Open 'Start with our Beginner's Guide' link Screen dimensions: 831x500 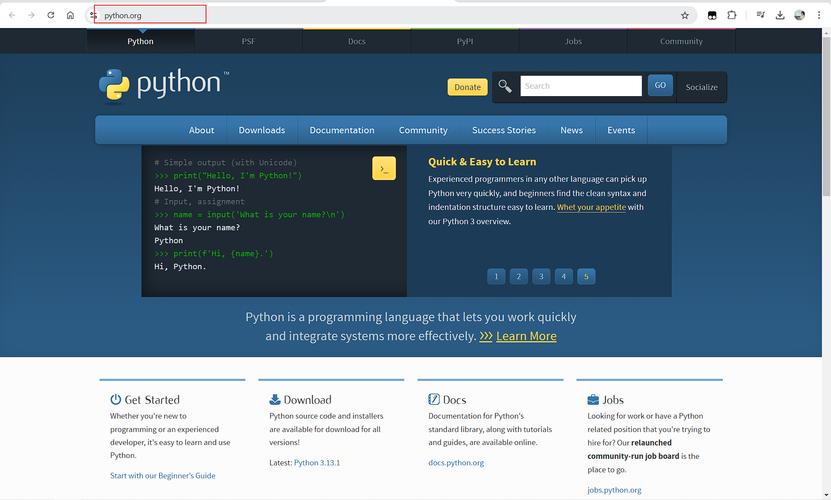tap(163, 476)
